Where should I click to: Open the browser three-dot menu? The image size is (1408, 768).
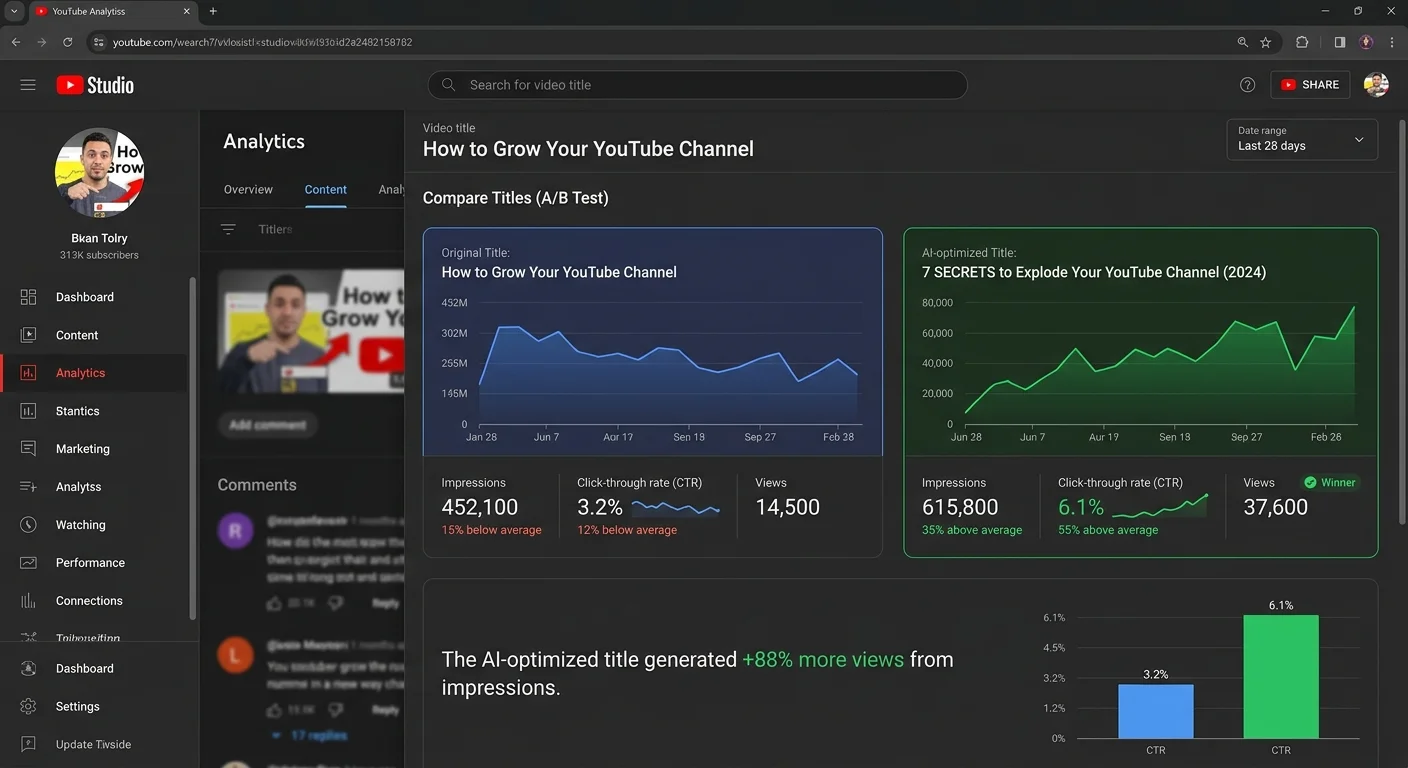[x=1392, y=42]
